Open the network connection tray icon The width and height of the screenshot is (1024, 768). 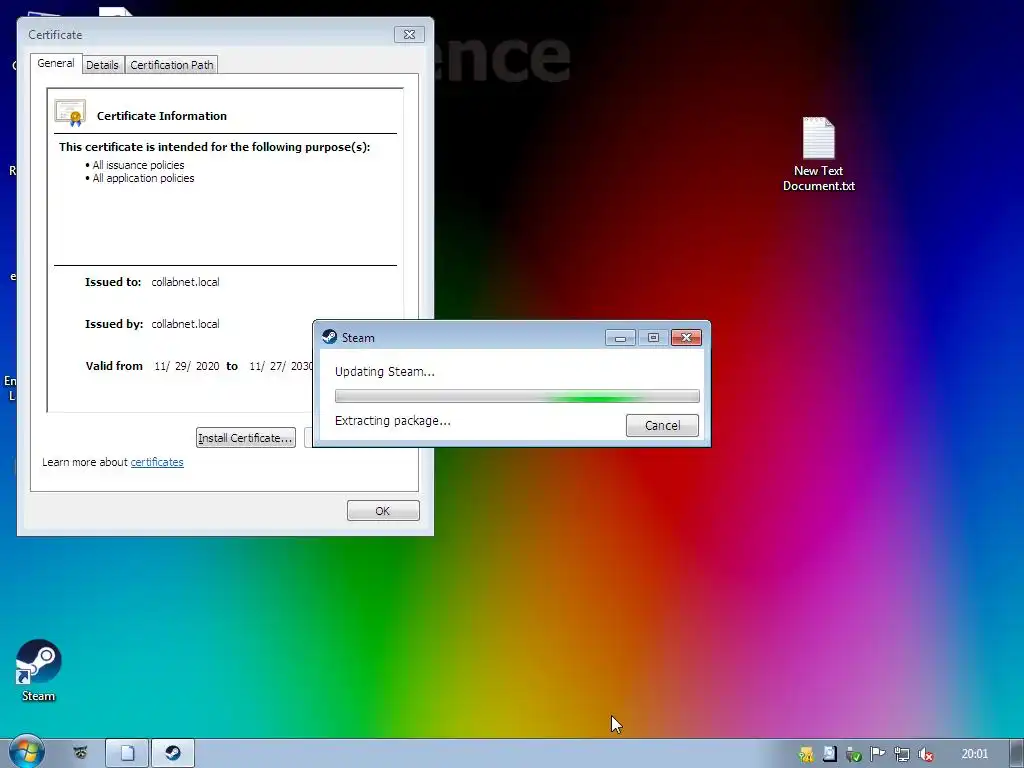pyautogui.click(x=902, y=754)
